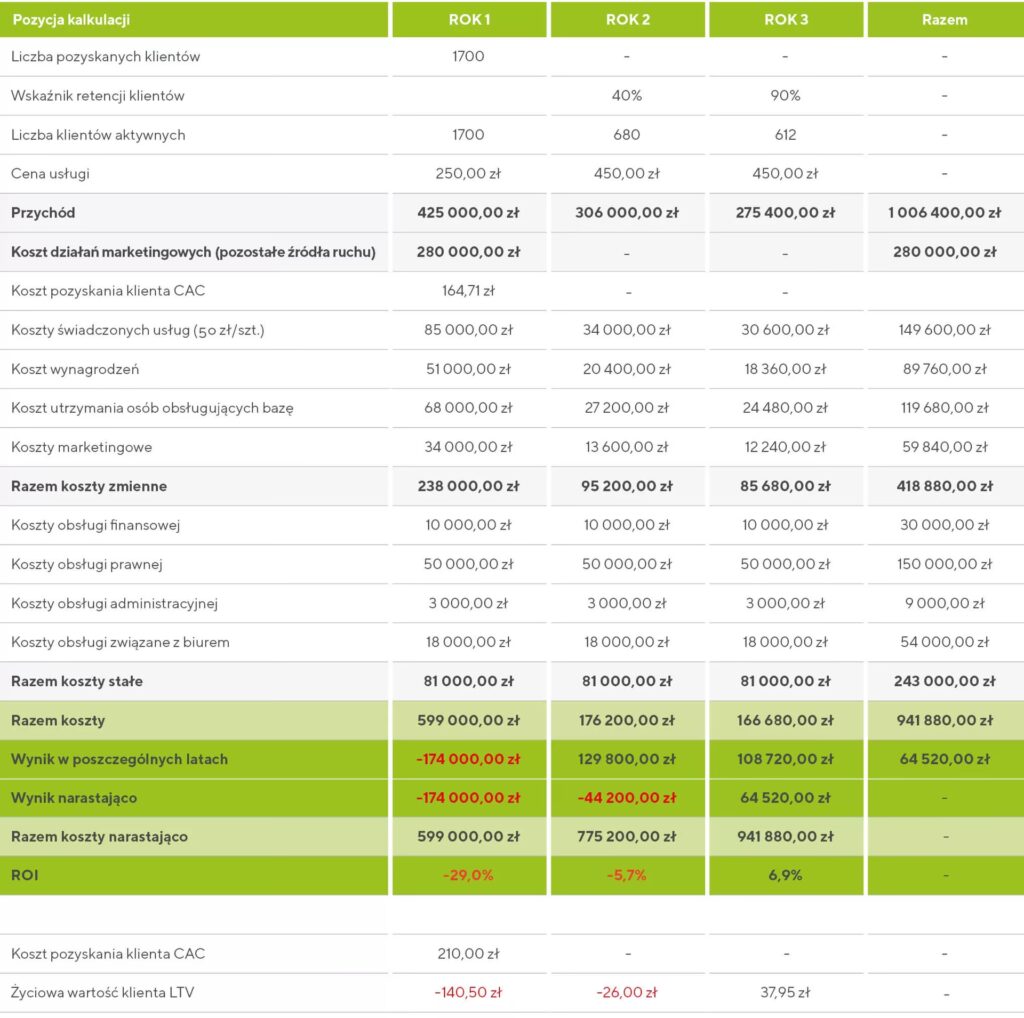The width and height of the screenshot is (1024, 1018).
Task: Select the red -44 200,00 zł cumulative result
Action: coord(627,798)
